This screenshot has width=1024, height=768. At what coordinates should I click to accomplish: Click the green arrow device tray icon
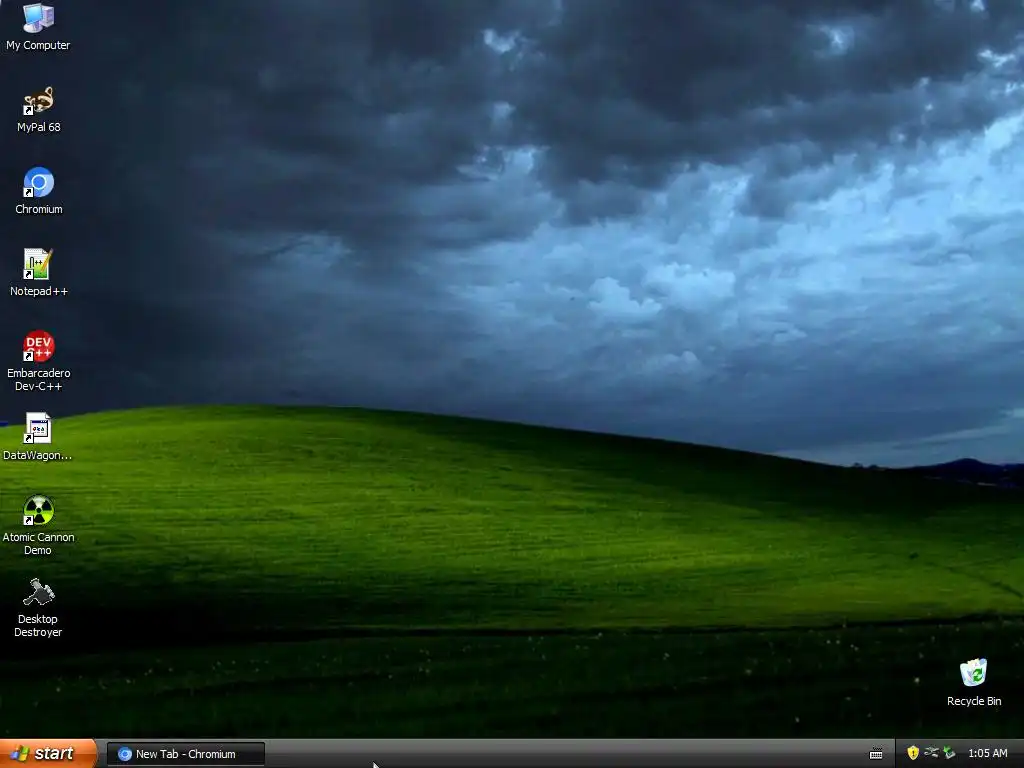pos(950,753)
